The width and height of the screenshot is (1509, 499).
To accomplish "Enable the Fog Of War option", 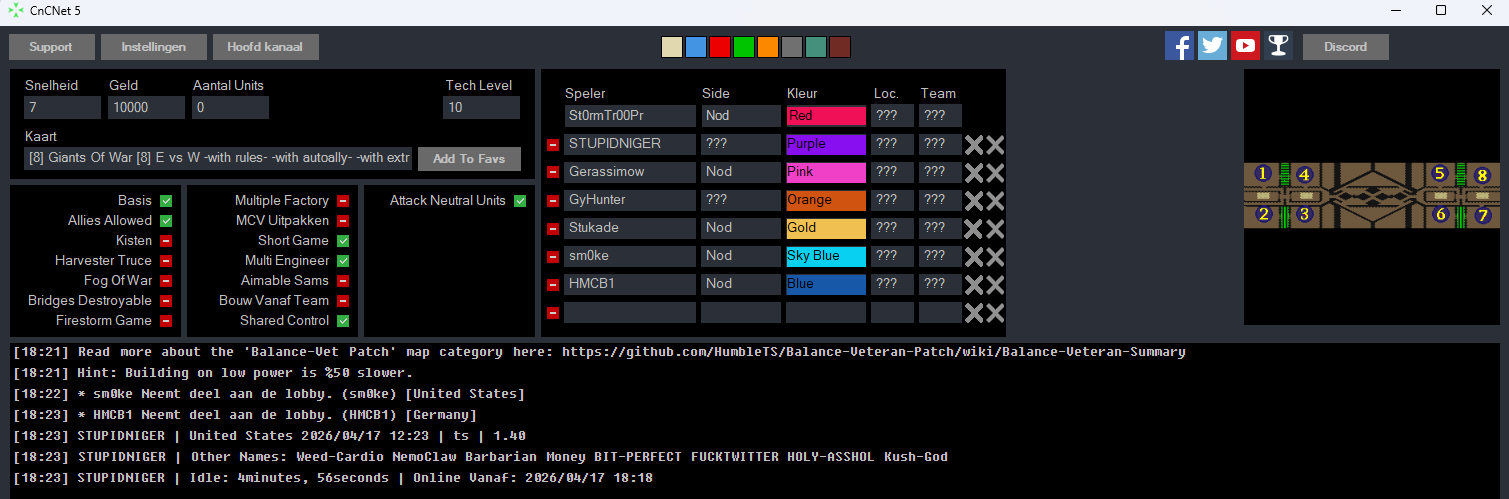I will (x=166, y=281).
